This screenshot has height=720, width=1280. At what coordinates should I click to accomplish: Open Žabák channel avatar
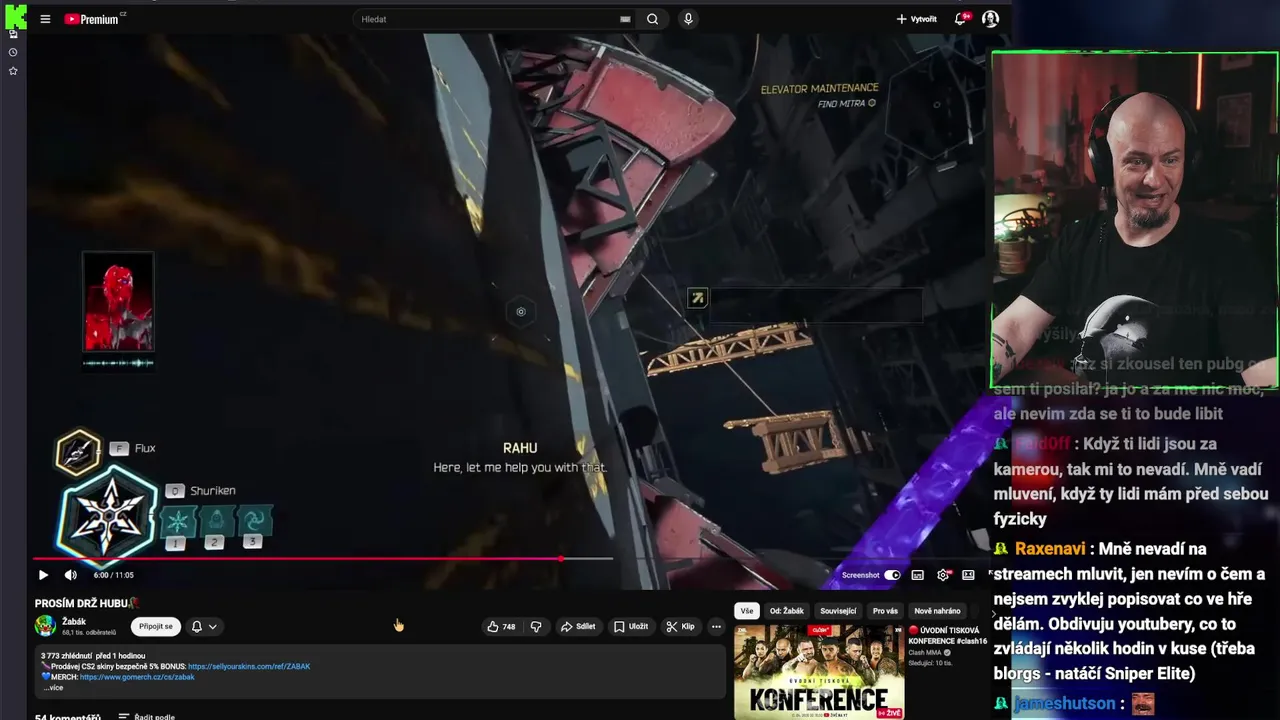tap(45, 626)
